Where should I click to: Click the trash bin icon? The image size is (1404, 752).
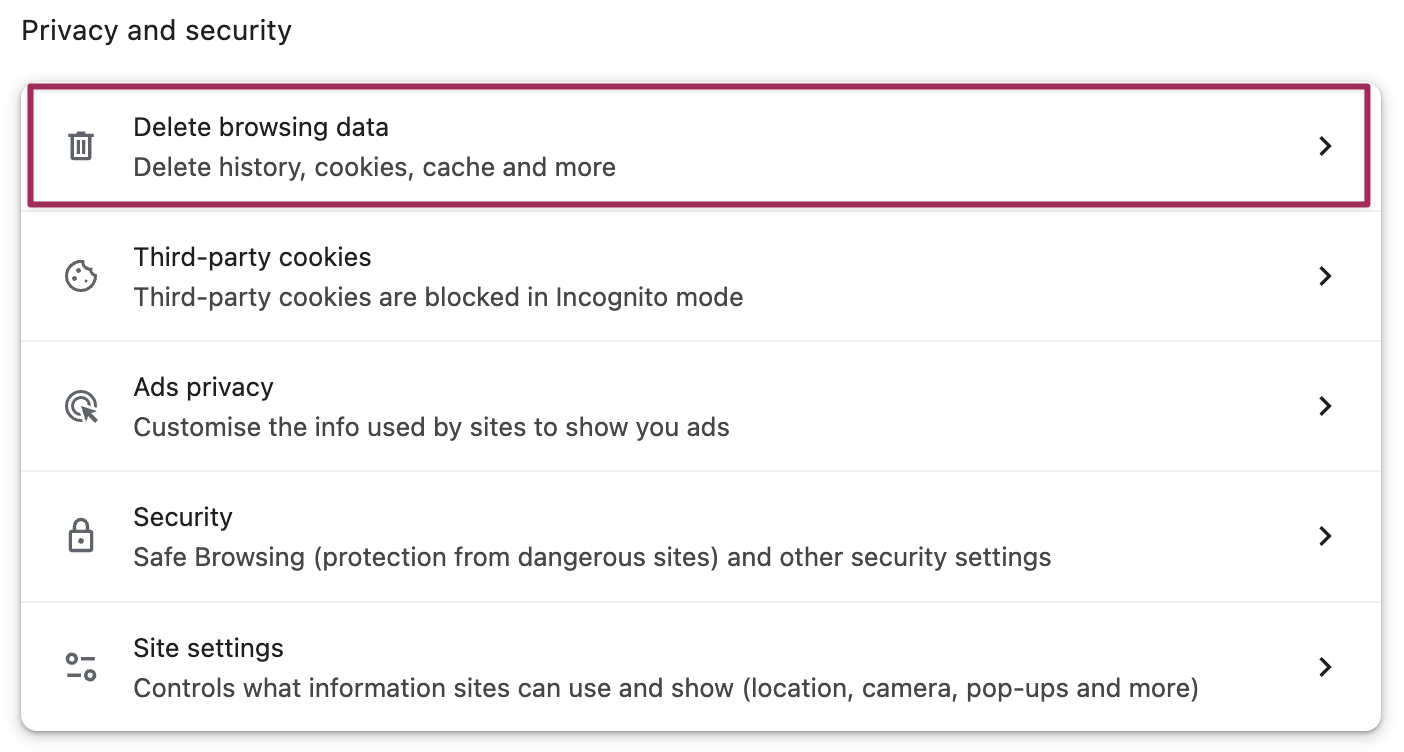pyautogui.click(x=81, y=146)
